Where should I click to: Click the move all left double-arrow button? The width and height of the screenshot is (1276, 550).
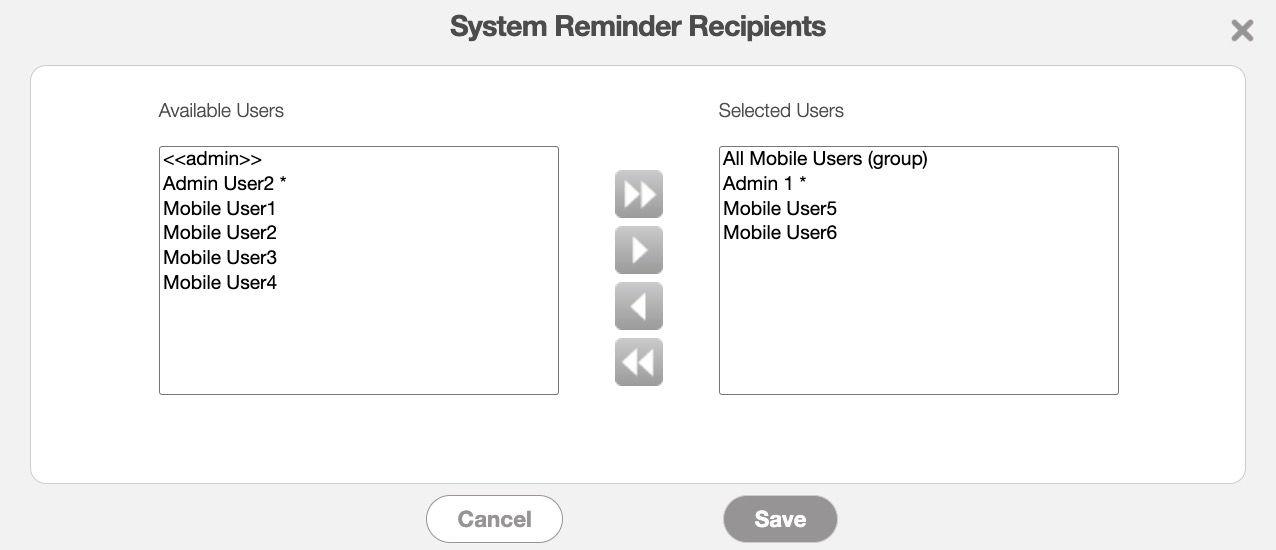(639, 362)
